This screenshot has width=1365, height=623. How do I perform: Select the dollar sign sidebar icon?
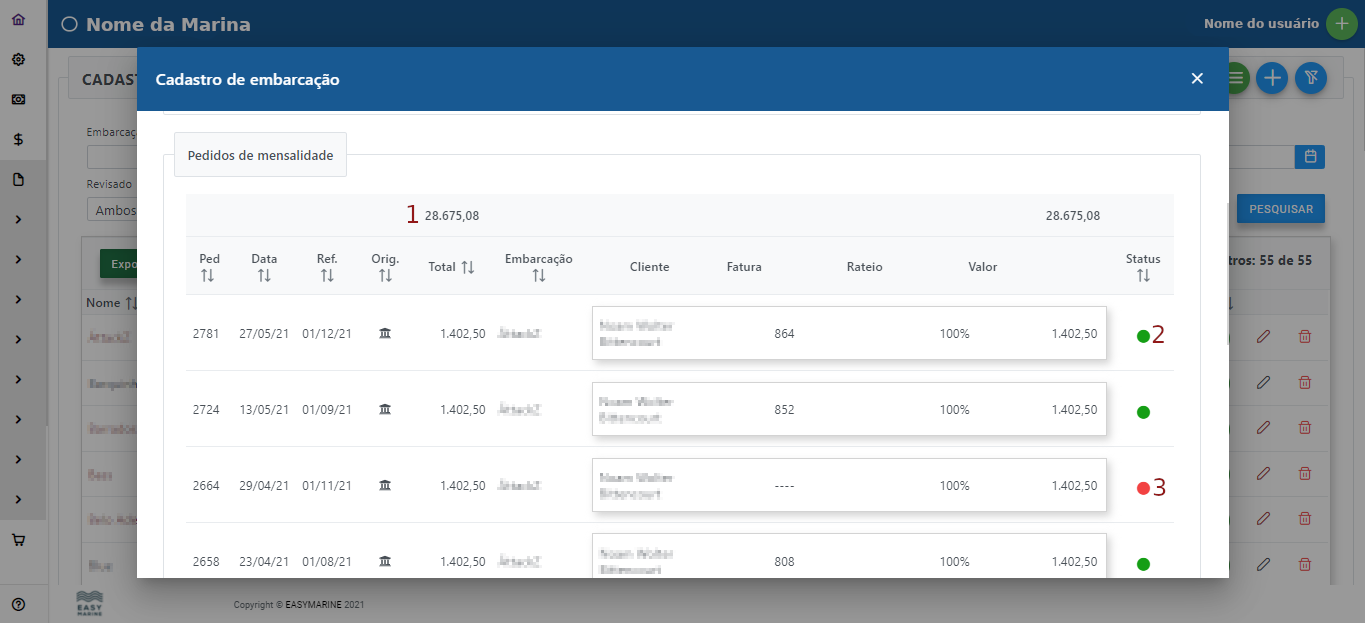pos(18,140)
